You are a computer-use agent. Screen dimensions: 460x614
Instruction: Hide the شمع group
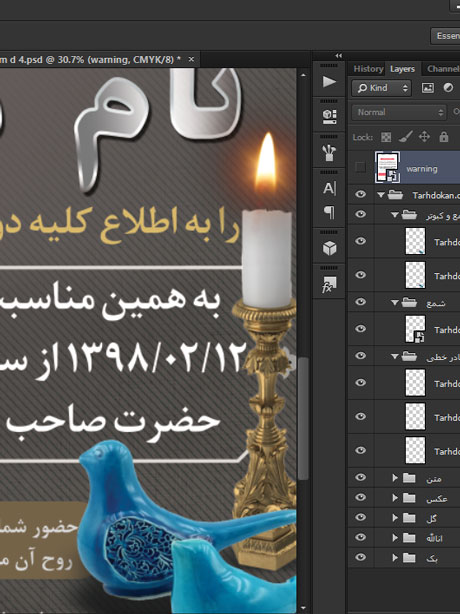tap(361, 302)
